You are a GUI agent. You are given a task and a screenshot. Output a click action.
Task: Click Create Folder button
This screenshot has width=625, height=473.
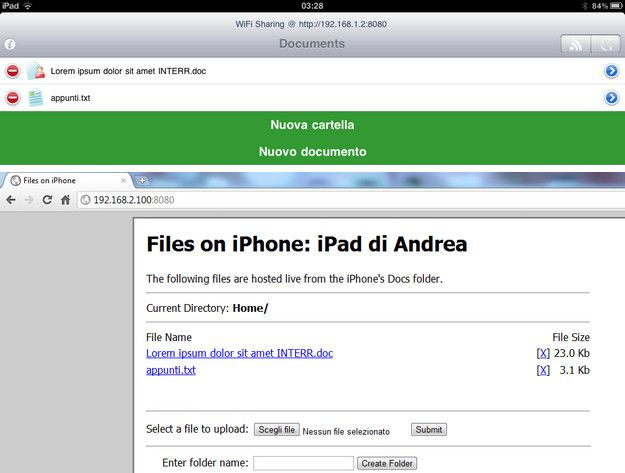click(387, 463)
